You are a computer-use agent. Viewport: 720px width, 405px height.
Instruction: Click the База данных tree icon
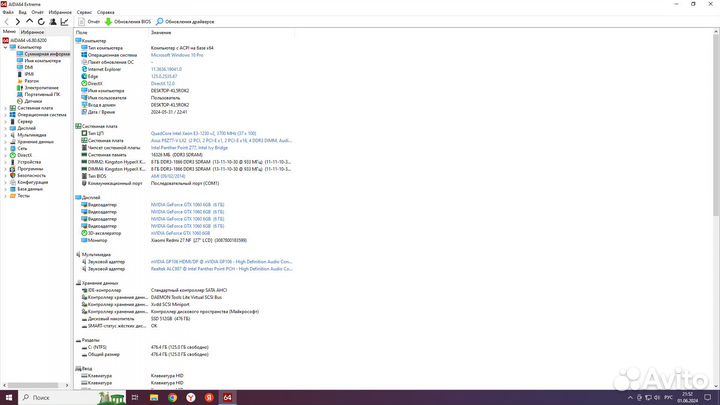click(13, 189)
